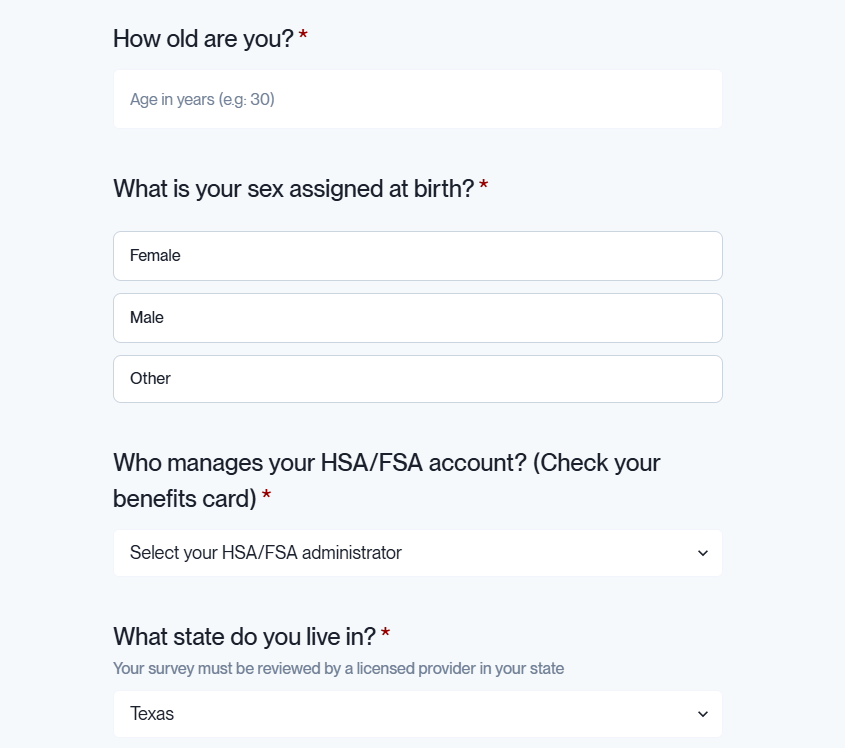Click the "Select your HSA/FSA administrator" placeholder text

pyautogui.click(x=265, y=553)
